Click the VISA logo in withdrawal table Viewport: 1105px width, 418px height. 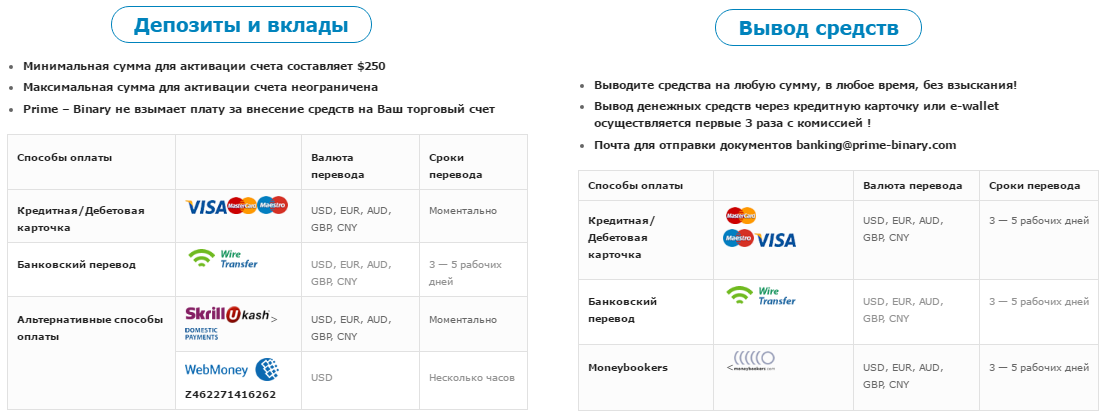[776, 240]
